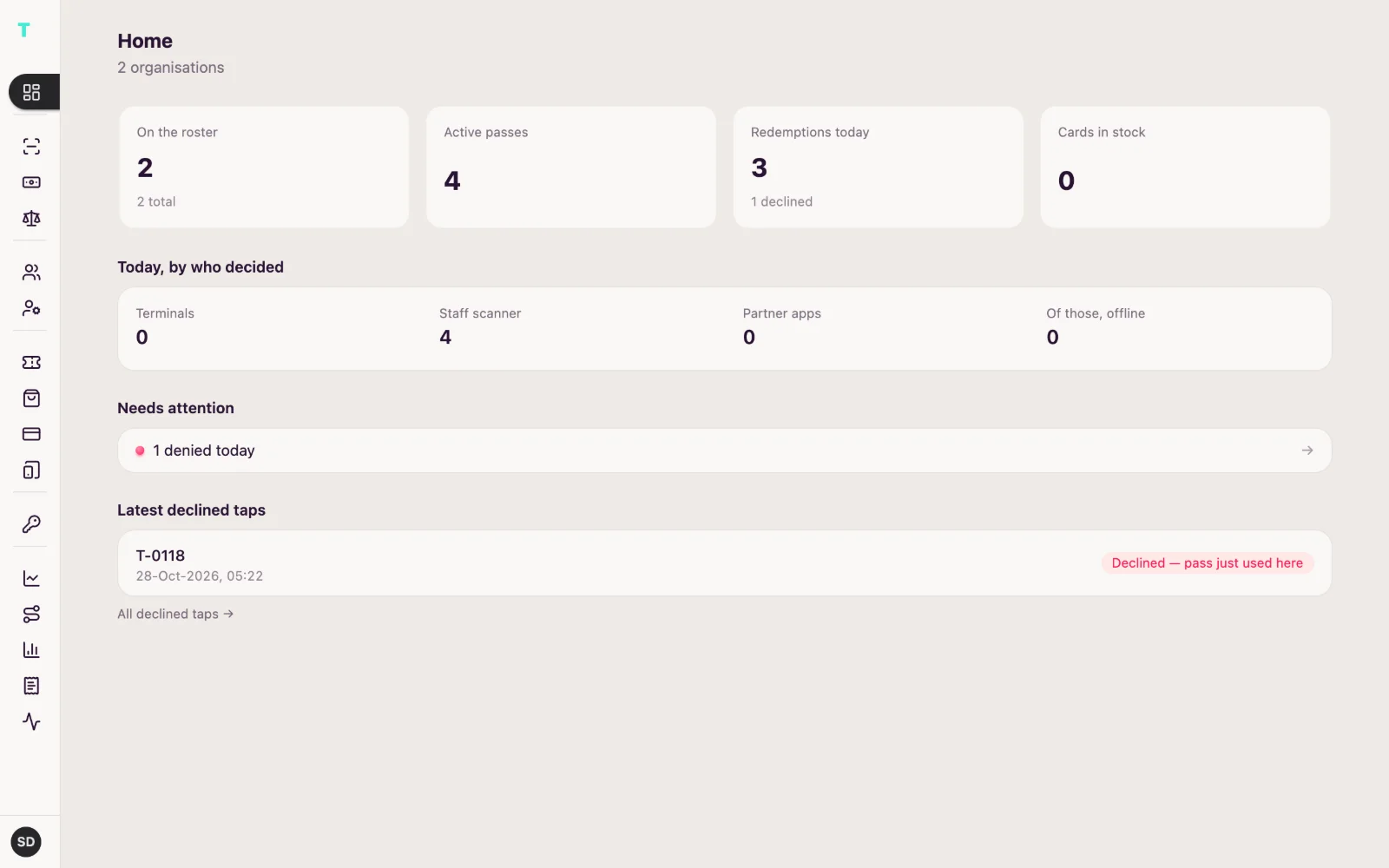Image resolution: width=1389 pixels, height=868 pixels.
Task: Click the '2 total' text under roster
Action: (x=156, y=201)
